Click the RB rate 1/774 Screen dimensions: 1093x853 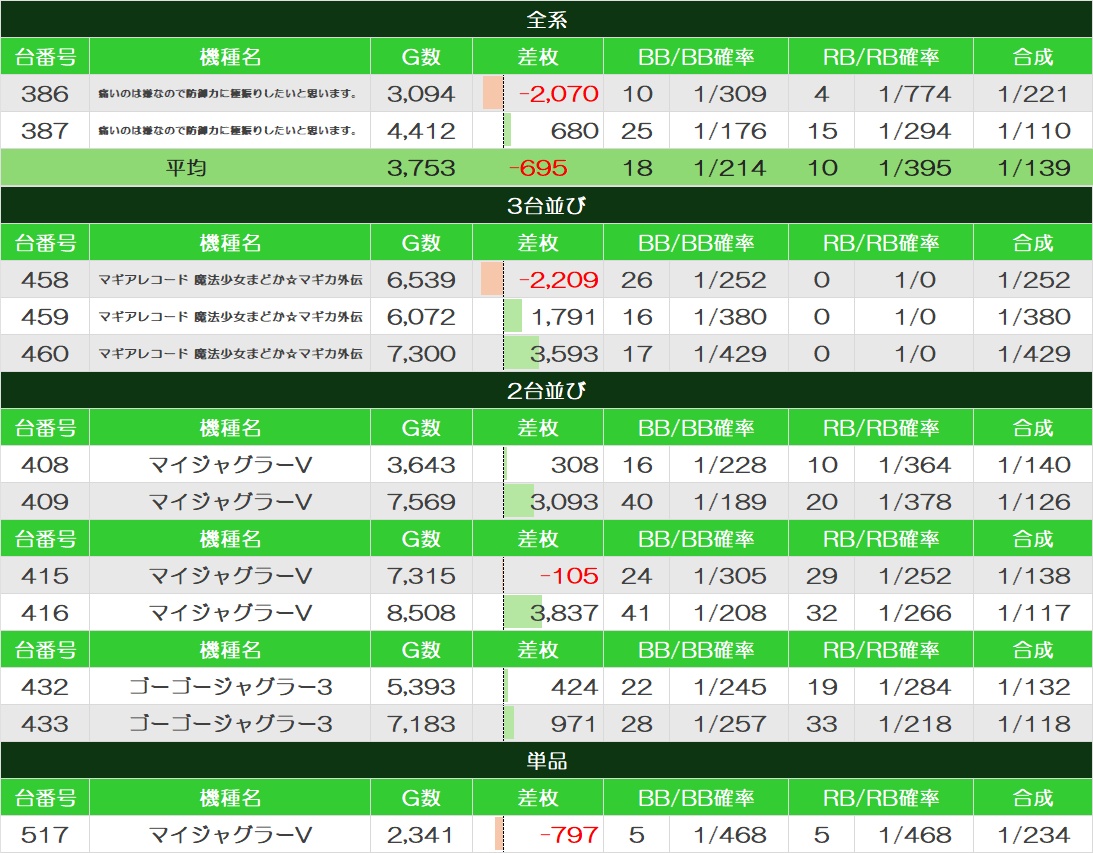click(x=915, y=93)
